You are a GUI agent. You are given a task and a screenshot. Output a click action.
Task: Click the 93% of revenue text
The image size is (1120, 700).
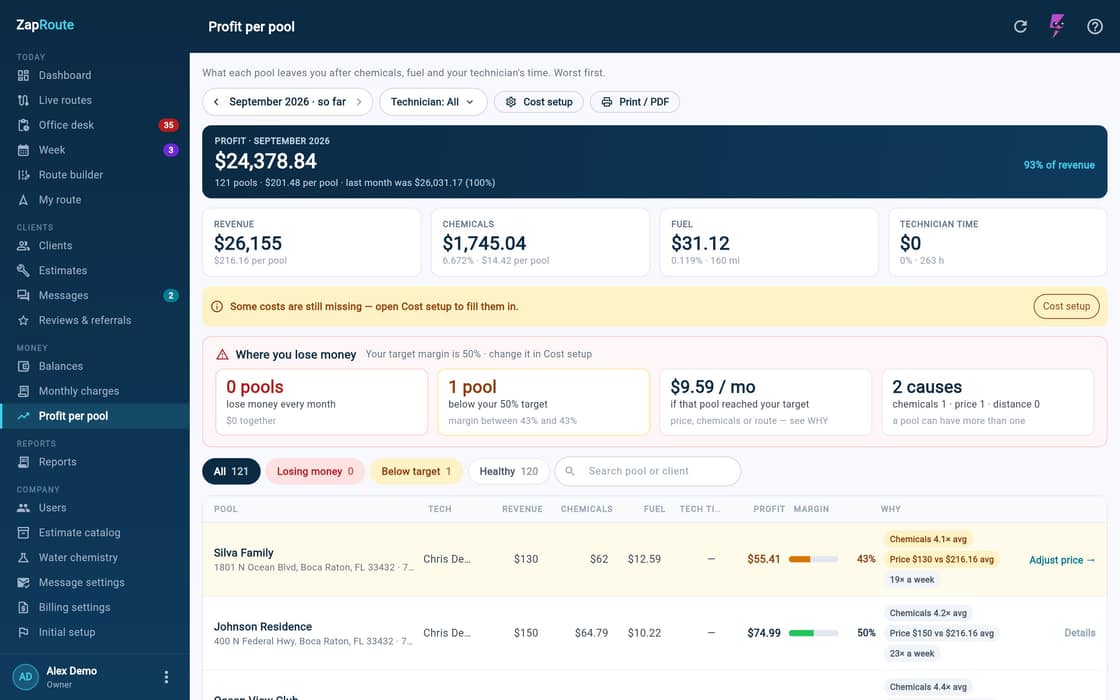[1059, 165]
